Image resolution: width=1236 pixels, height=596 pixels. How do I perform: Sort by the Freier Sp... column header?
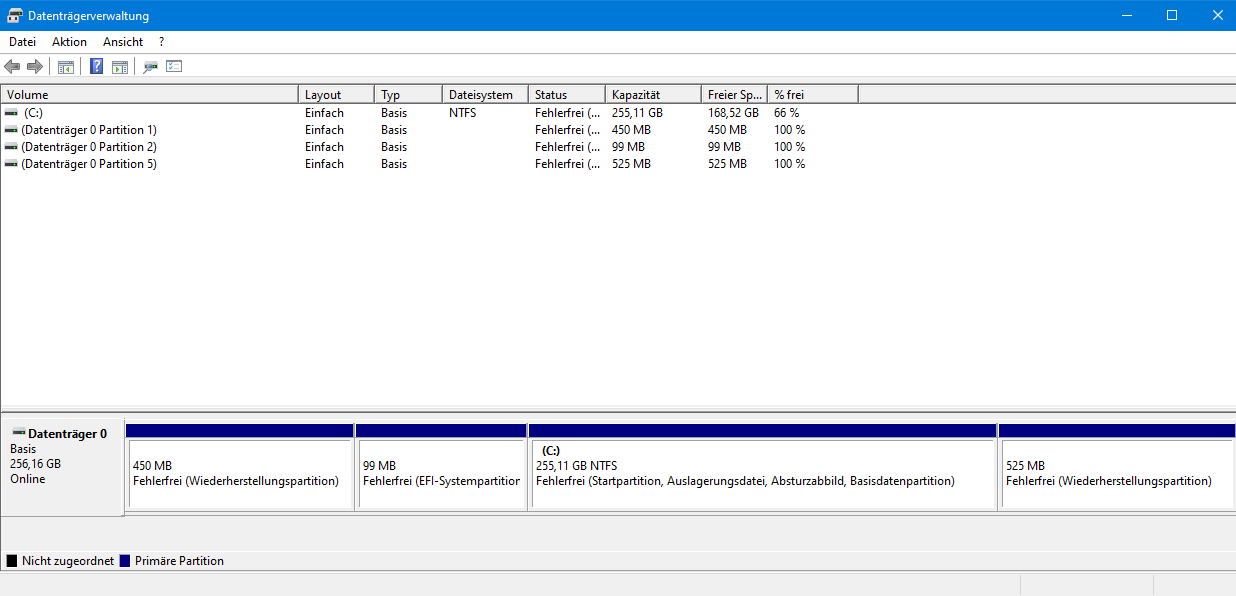click(x=734, y=95)
